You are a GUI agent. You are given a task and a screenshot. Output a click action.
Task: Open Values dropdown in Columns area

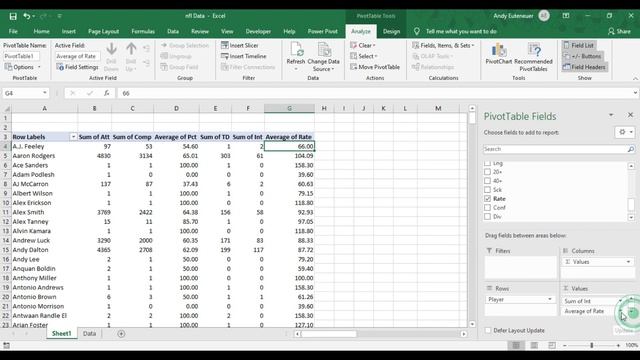[x=629, y=262]
